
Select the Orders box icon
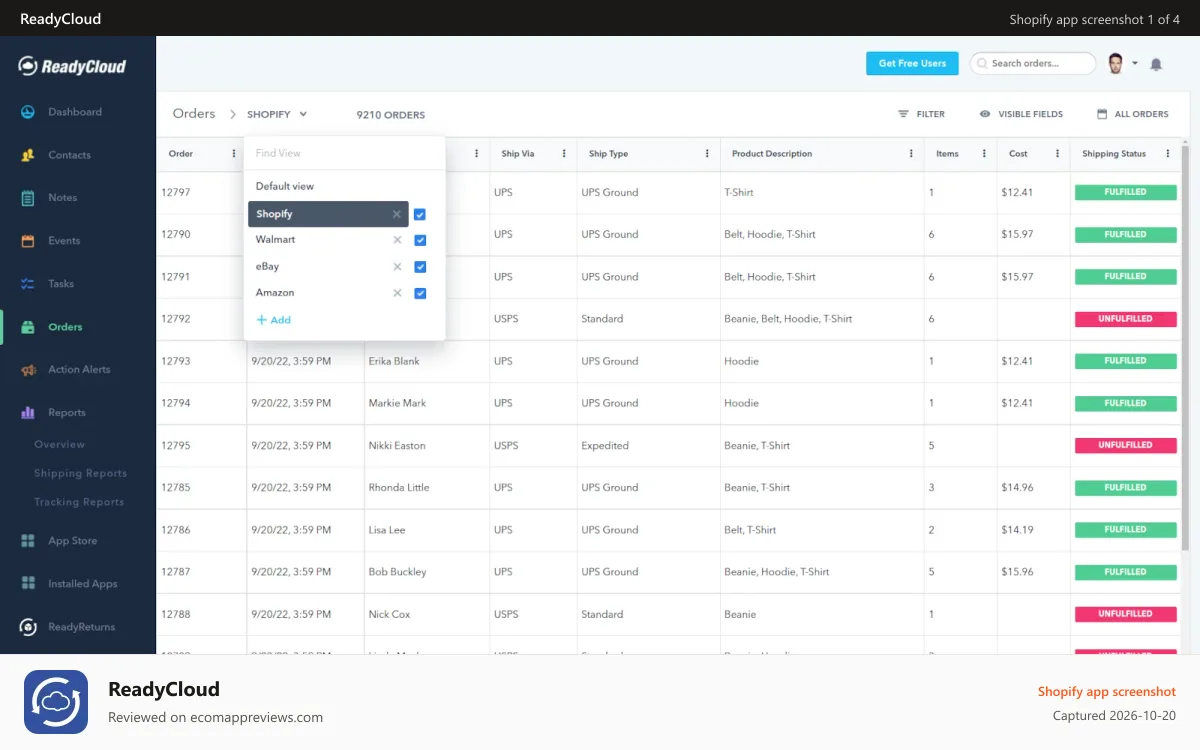[28, 327]
